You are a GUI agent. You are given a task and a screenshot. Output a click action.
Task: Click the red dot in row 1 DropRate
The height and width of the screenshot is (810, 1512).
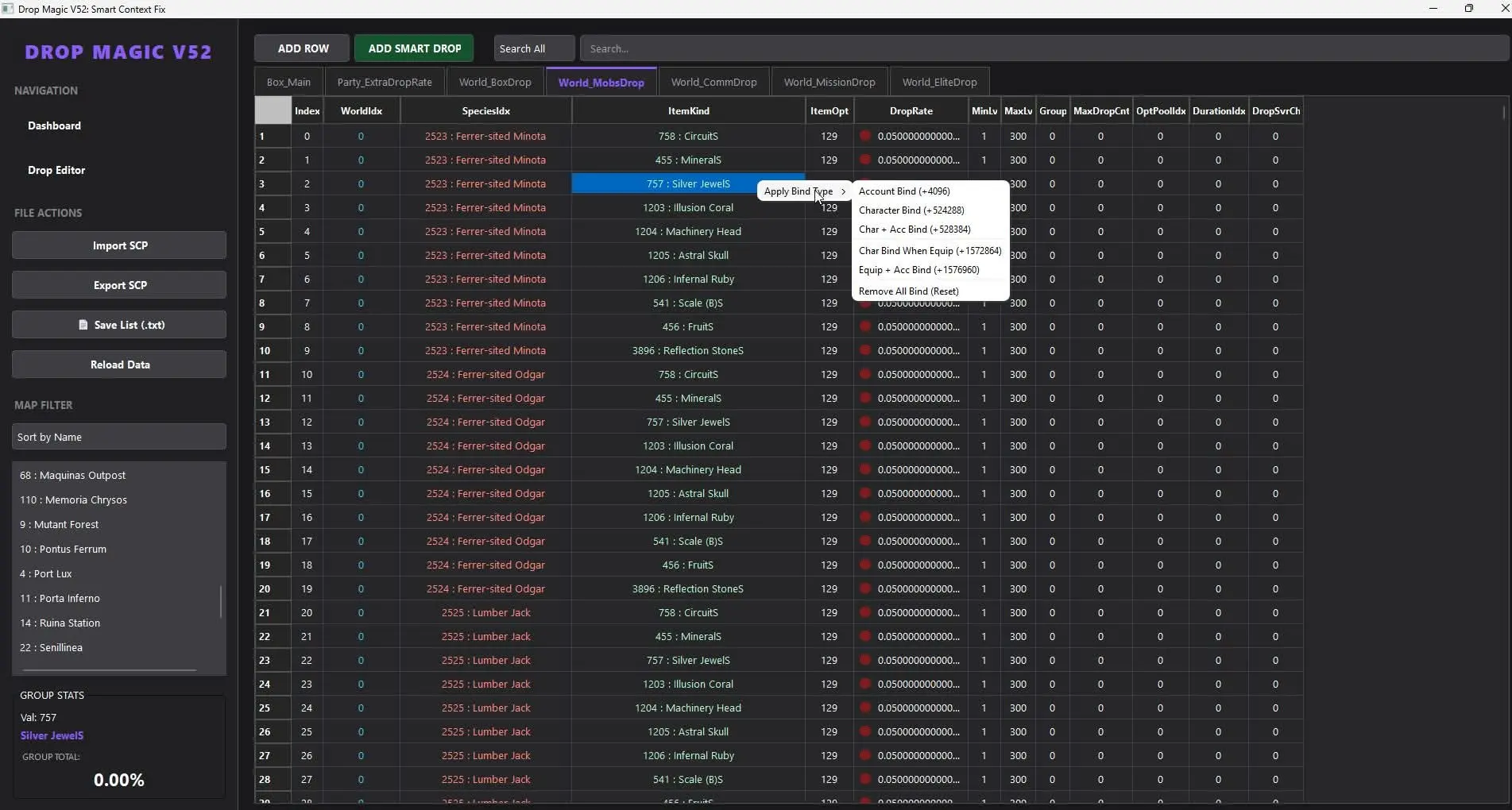[865, 136]
